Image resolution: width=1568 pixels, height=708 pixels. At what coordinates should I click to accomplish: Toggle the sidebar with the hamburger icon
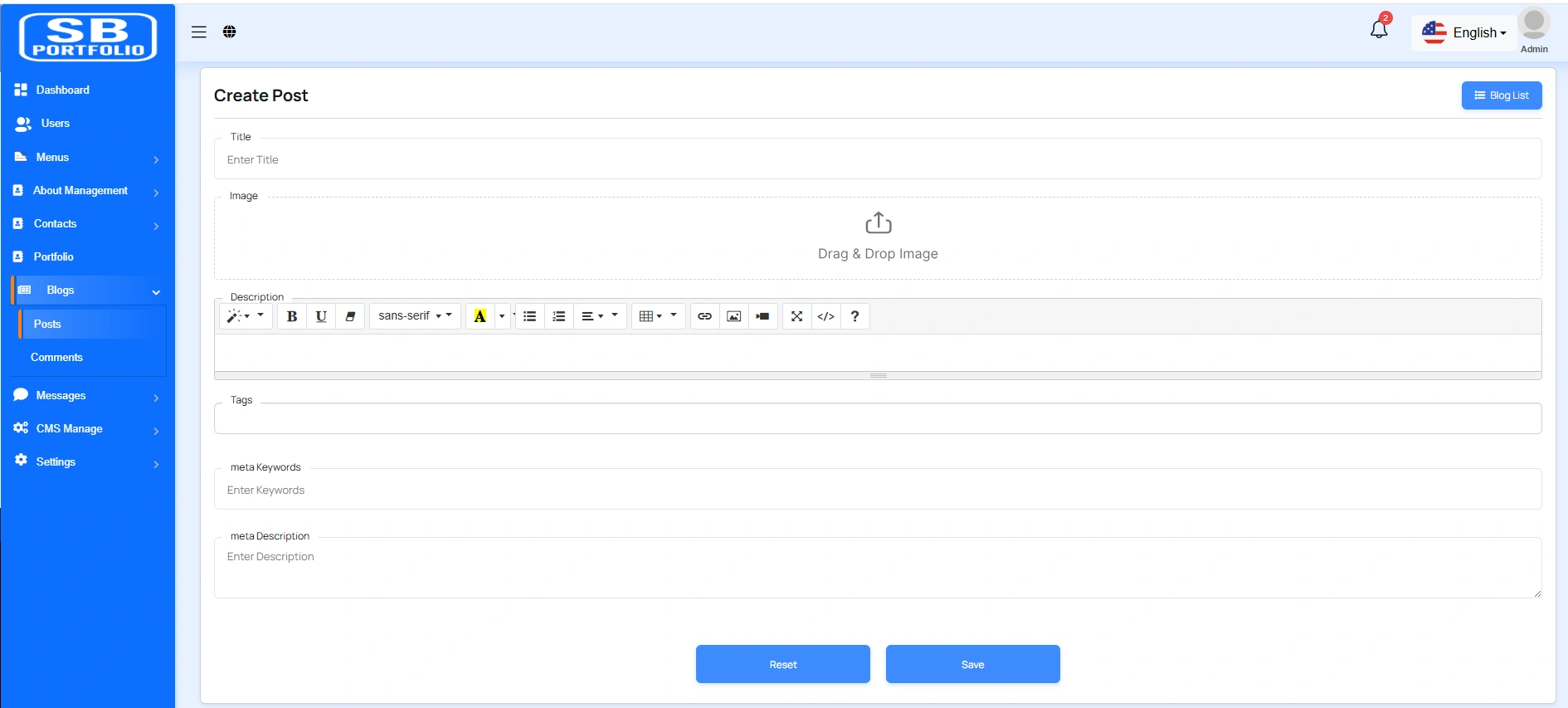point(199,32)
